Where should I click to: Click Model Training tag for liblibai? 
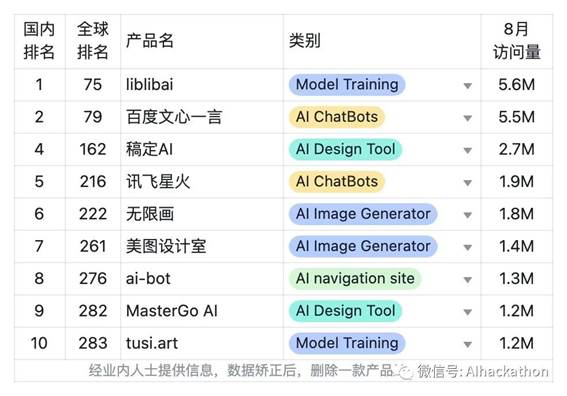(x=347, y=85)
